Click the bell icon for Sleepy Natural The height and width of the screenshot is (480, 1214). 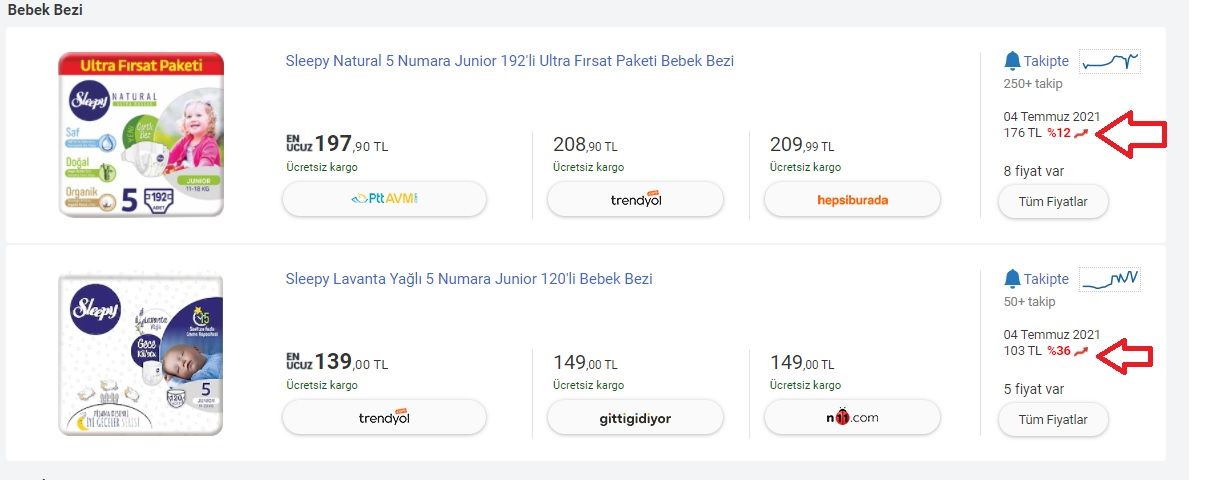(x=1012, y=61)
